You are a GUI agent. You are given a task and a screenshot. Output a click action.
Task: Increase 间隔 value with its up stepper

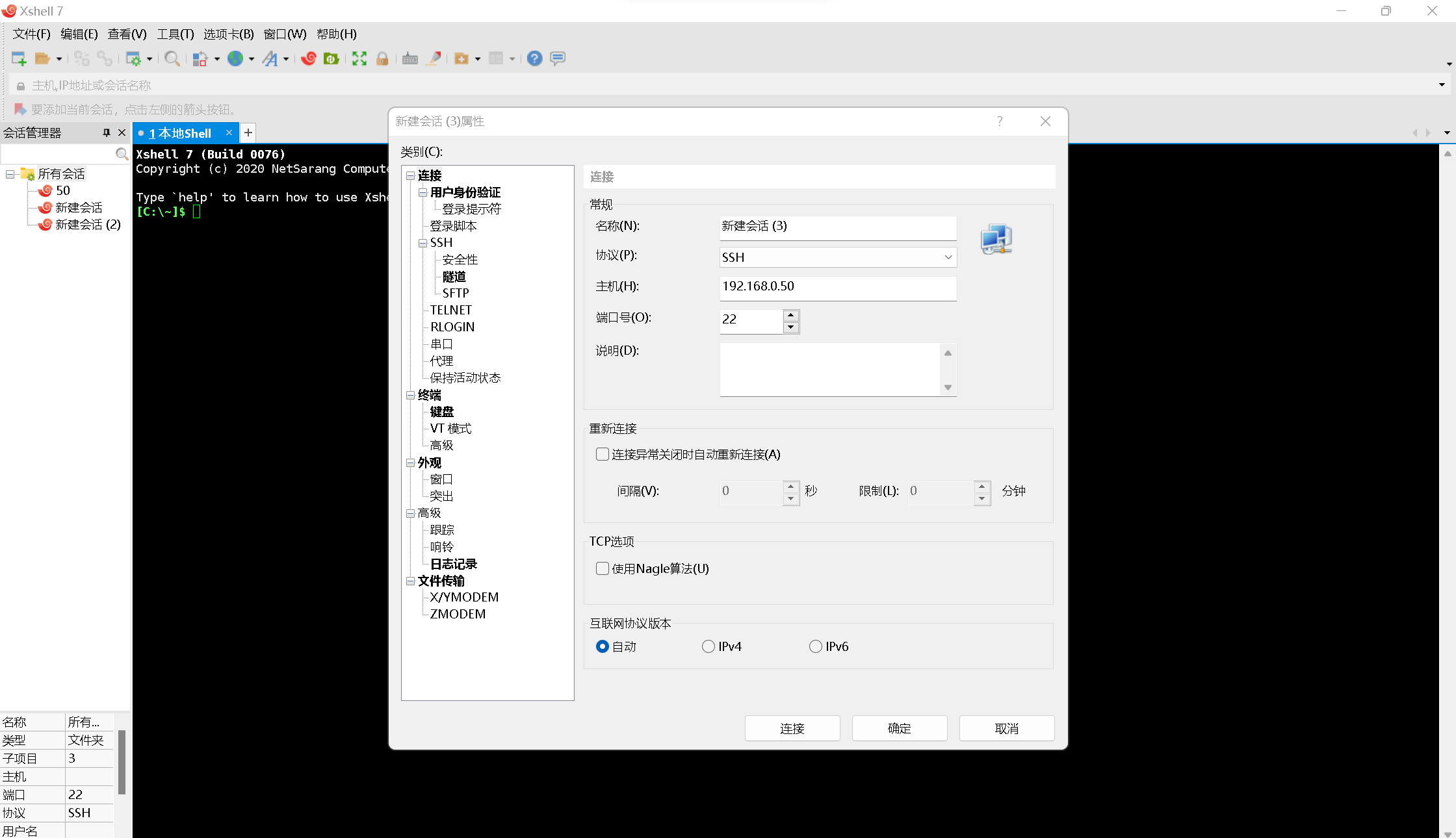coord(791,486)
